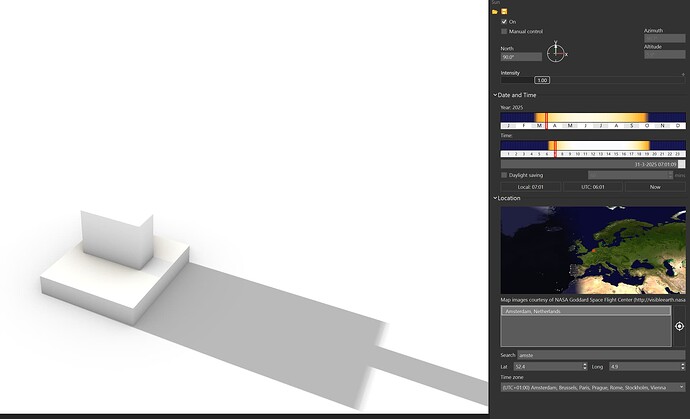Collapse the Date and Time section
The image size is (690, 419).
tap(495, 95)
